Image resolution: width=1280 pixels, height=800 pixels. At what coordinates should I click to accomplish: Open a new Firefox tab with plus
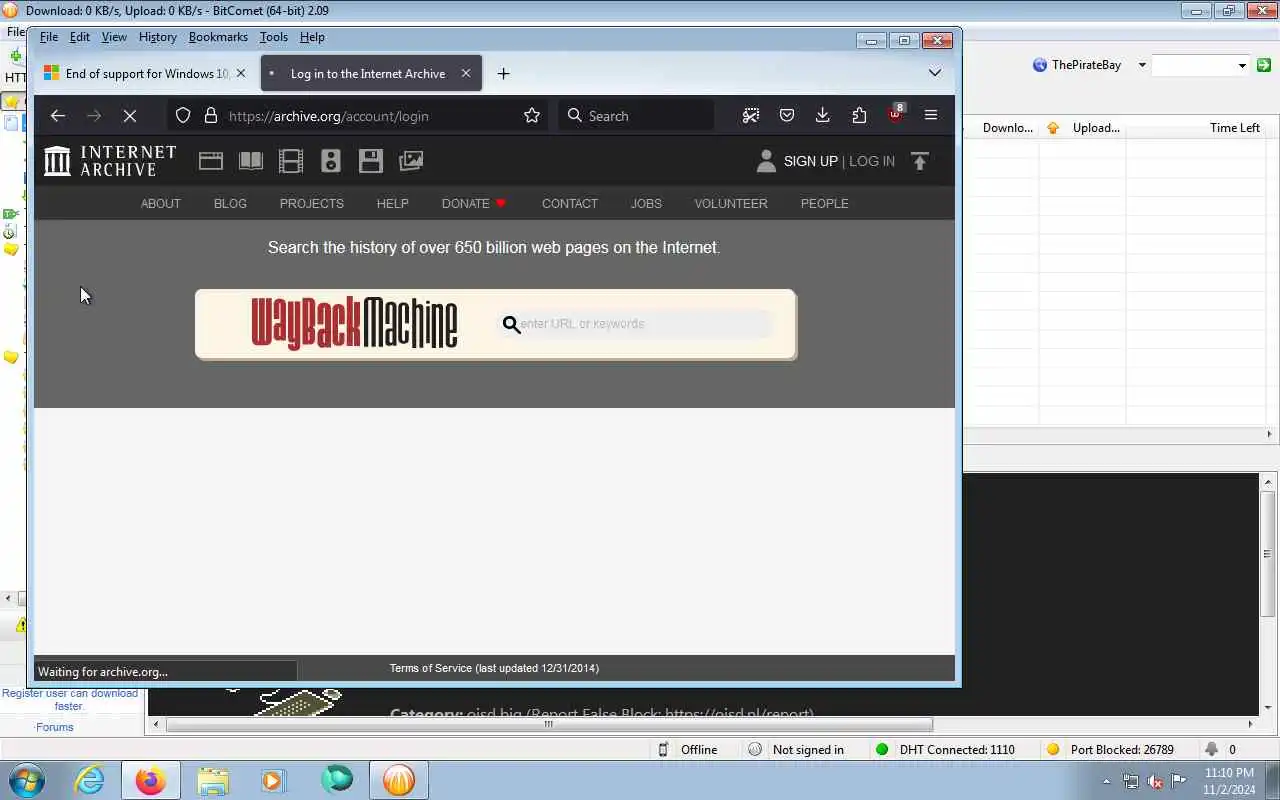(503, 74)
